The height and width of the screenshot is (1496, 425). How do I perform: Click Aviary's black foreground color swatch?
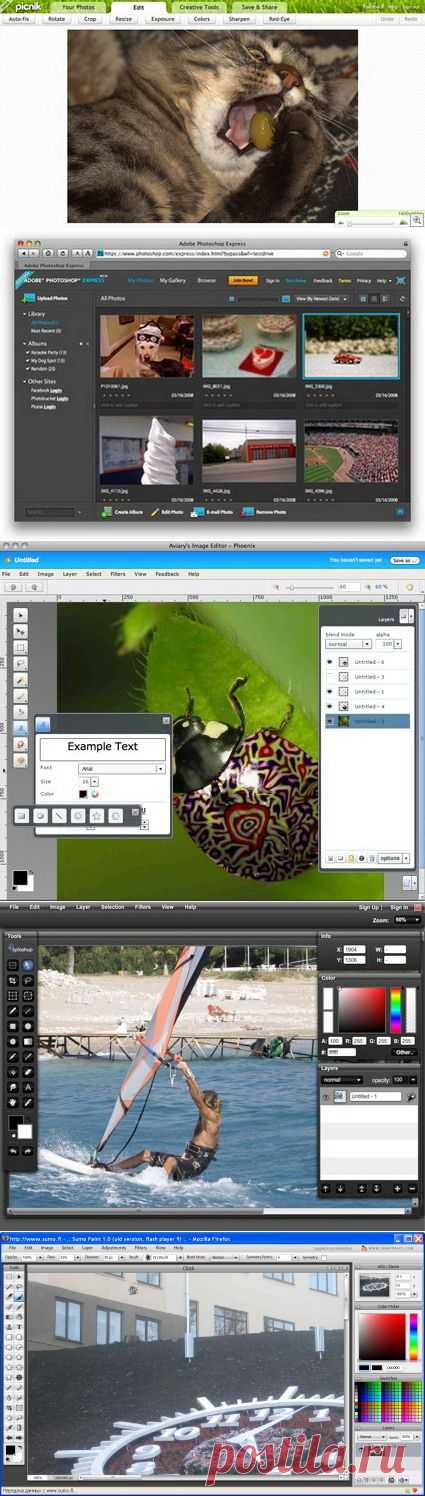point(20,877)
